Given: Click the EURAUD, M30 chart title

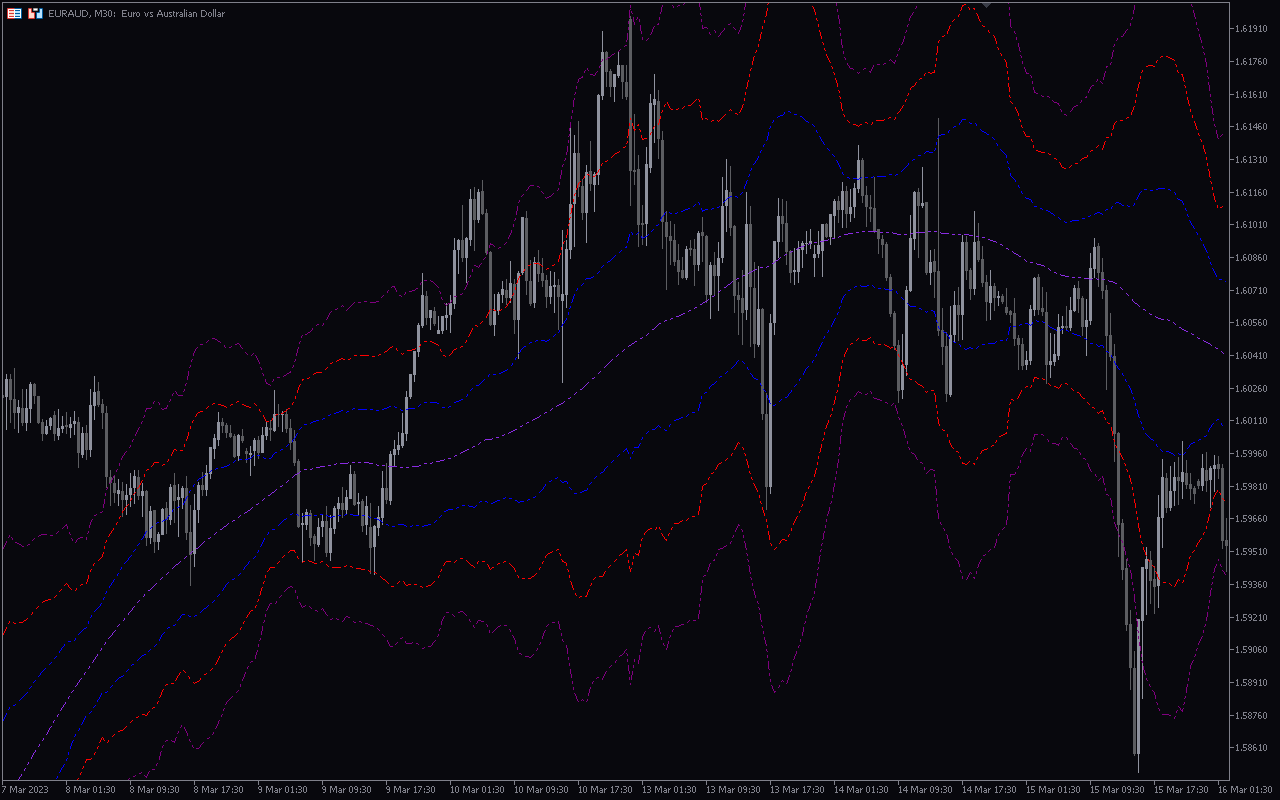Looking at the screenshot, I should point(136,14).
